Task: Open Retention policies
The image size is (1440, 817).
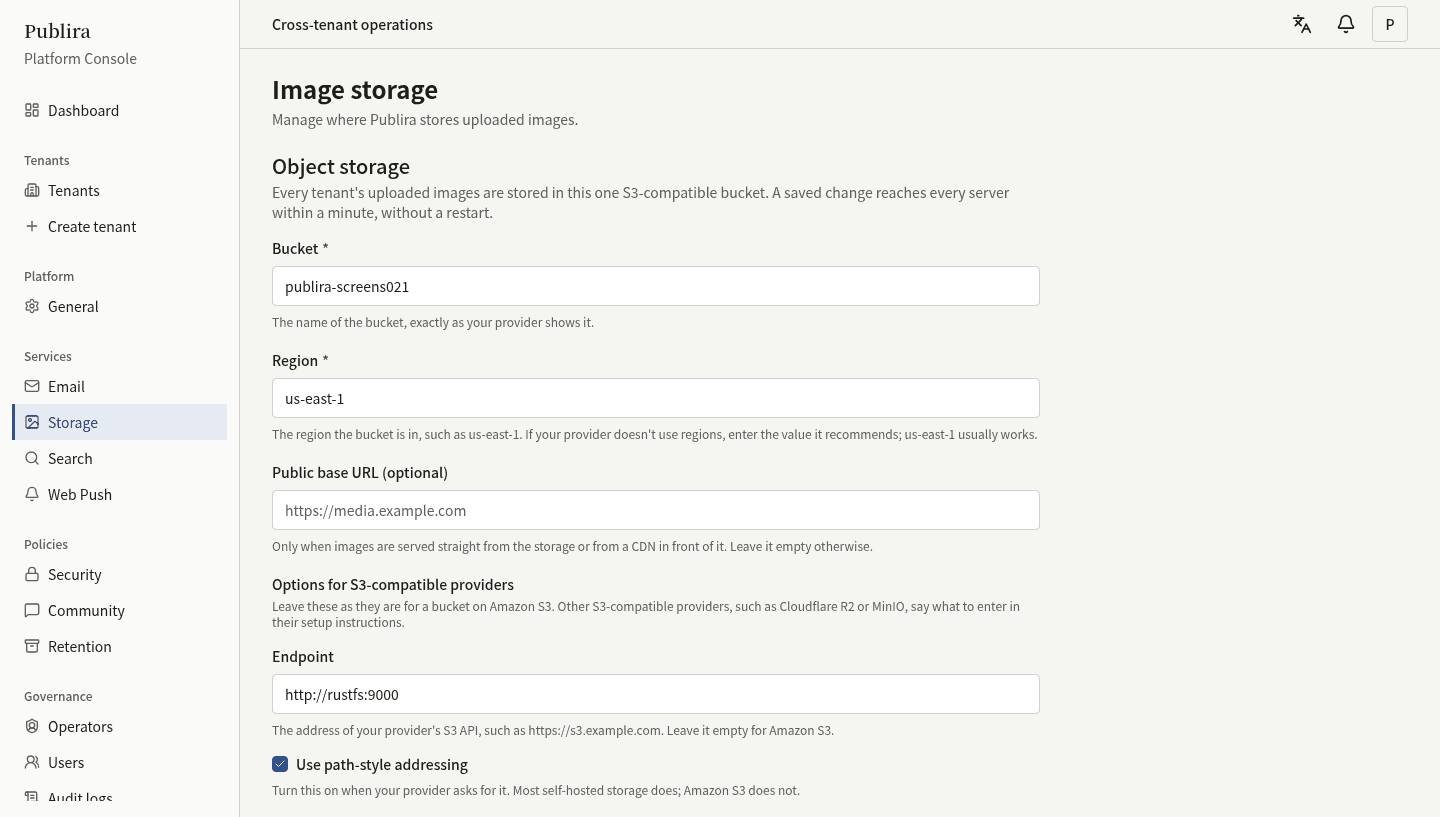Action: click(120, 646)
